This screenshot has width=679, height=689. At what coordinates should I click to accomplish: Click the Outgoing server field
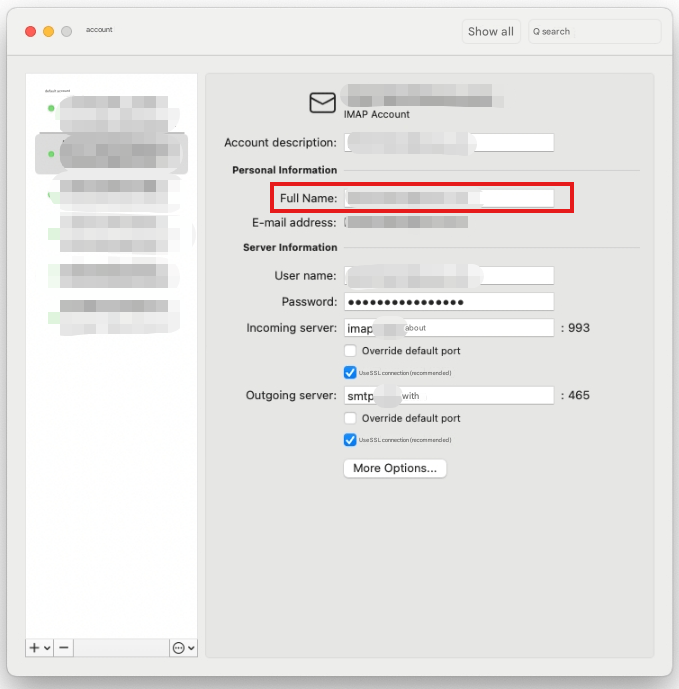point(449,395)
